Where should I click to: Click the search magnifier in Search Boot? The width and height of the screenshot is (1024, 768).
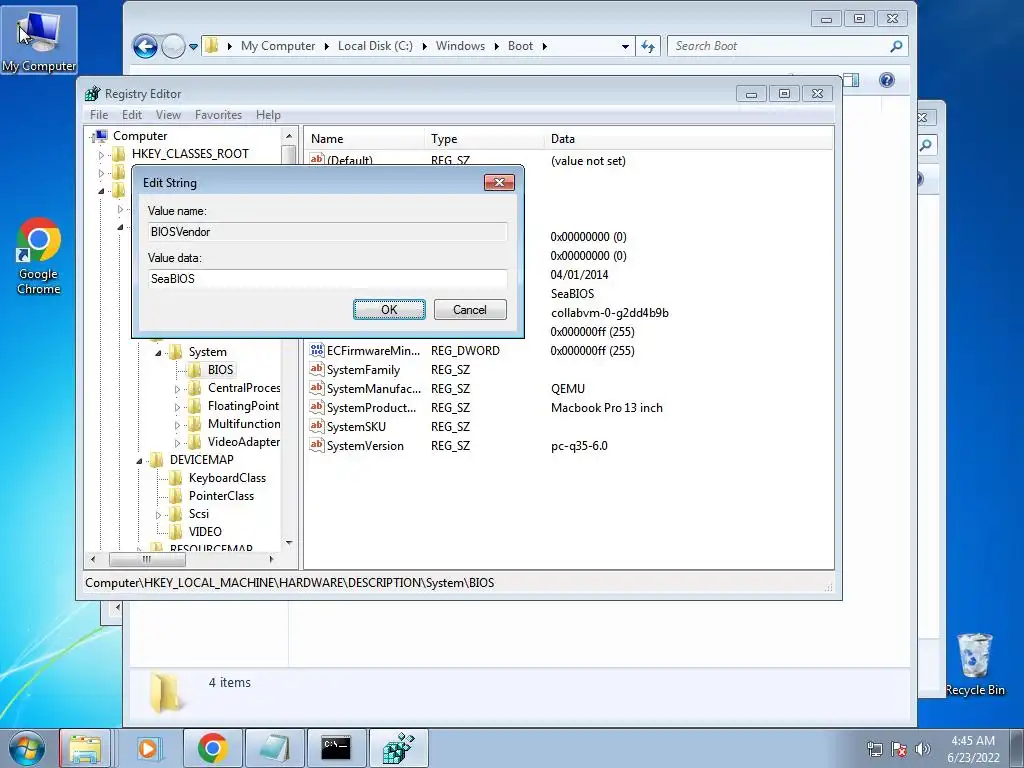(896, 46)
